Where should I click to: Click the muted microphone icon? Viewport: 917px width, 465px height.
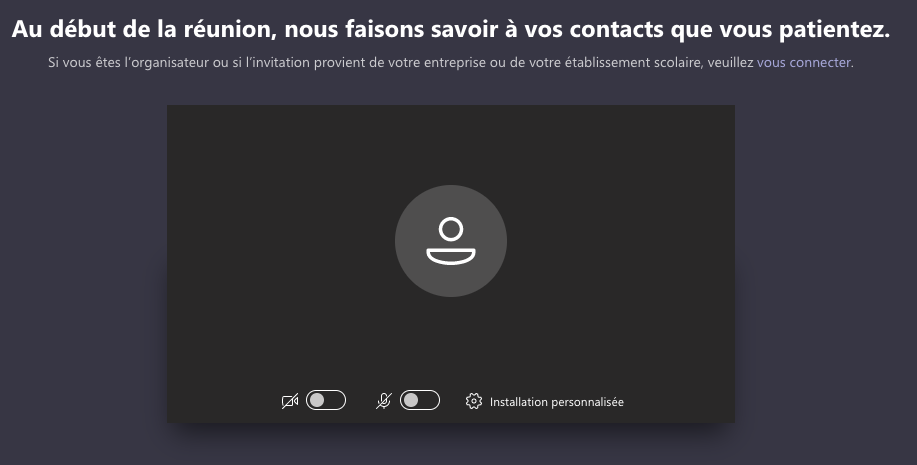(384, 401)
